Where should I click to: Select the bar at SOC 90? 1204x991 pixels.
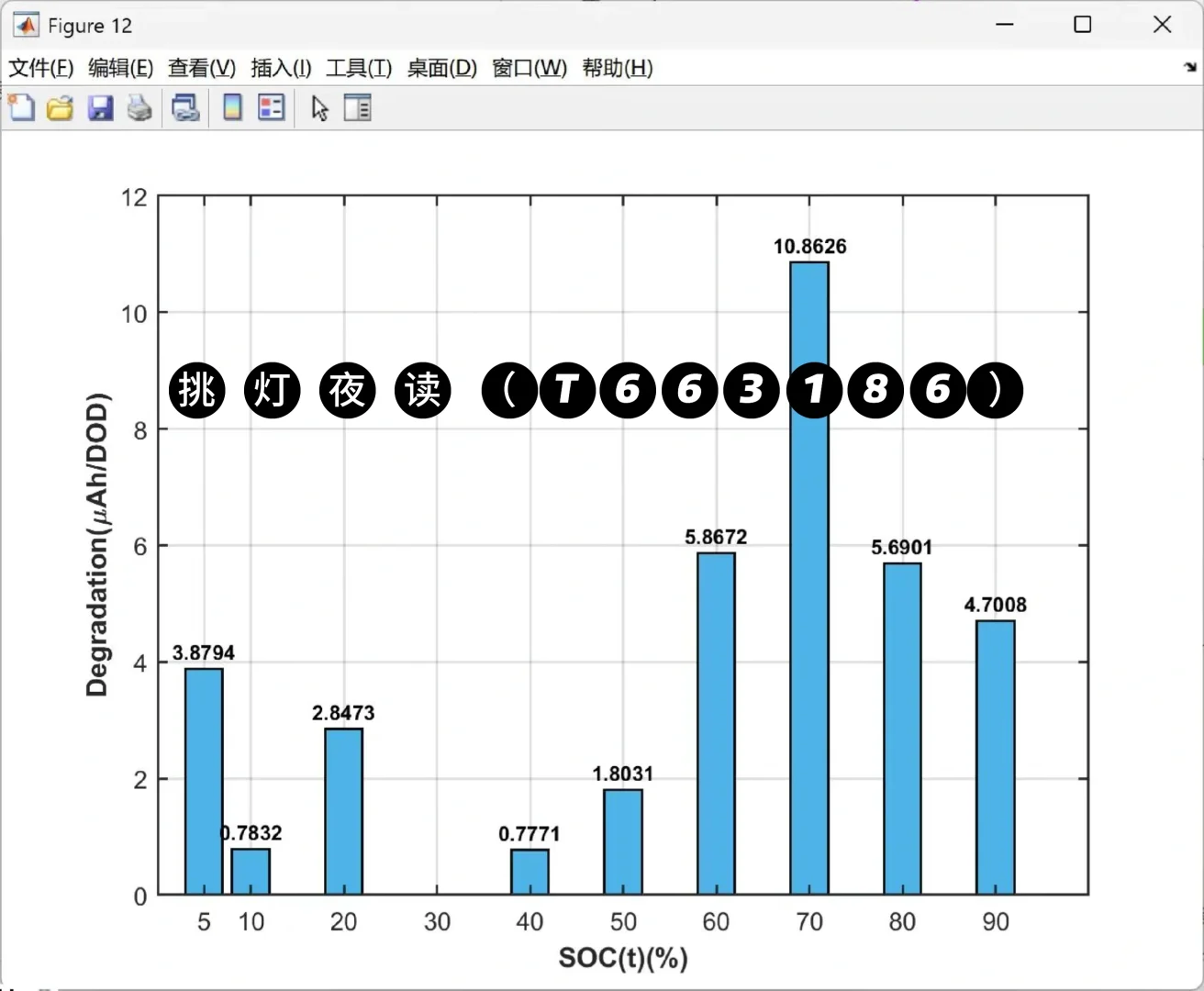pos(996,758)
